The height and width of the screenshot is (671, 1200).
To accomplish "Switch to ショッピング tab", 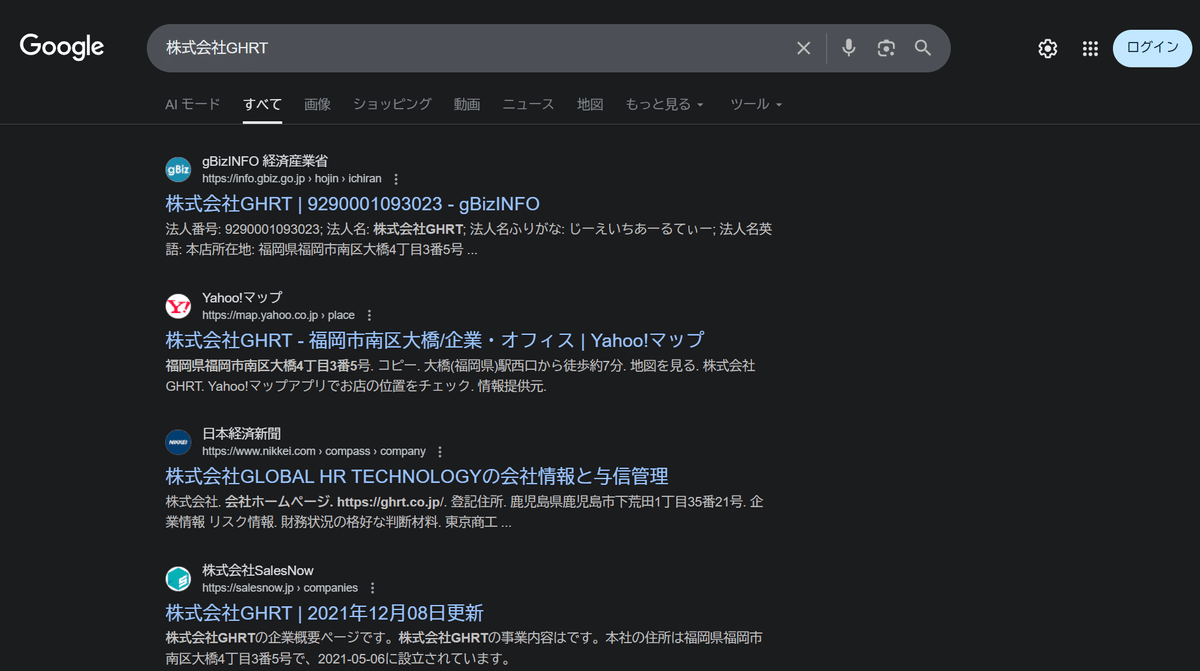I will pyautogui.click(x=392, y=104).
